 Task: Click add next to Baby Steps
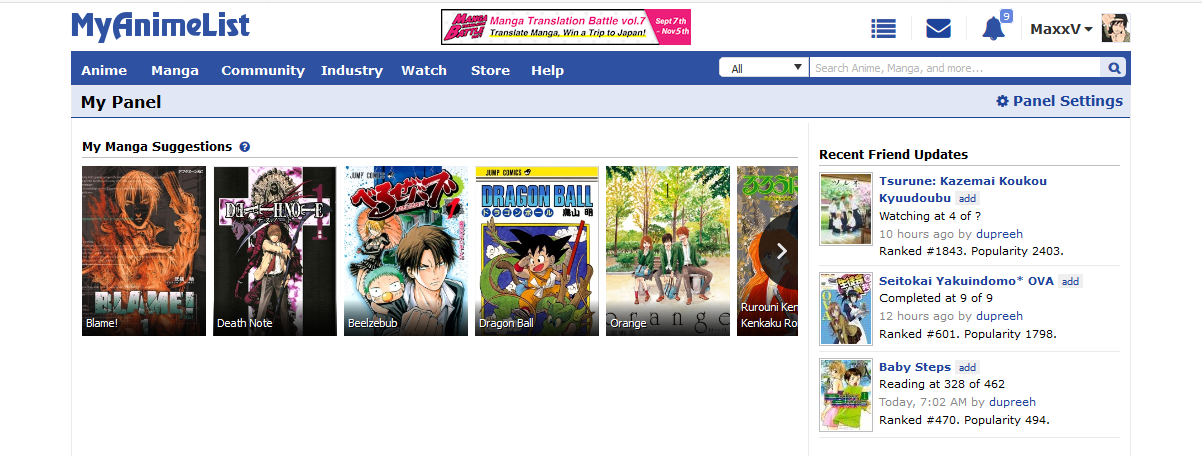[x=967, y=368]
